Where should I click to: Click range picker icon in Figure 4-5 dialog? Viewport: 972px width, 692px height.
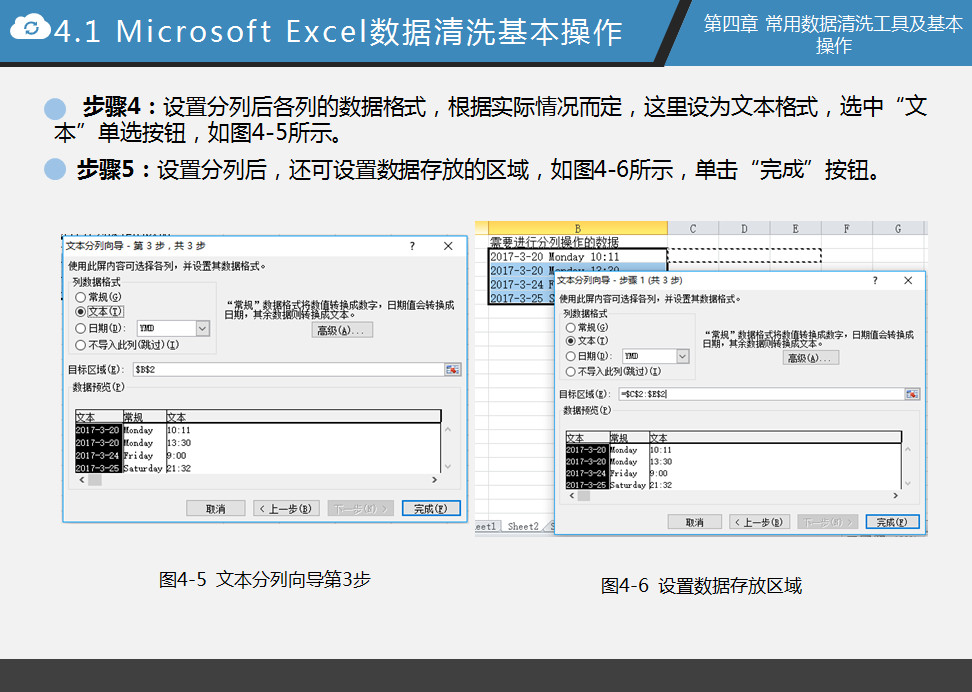453,369
